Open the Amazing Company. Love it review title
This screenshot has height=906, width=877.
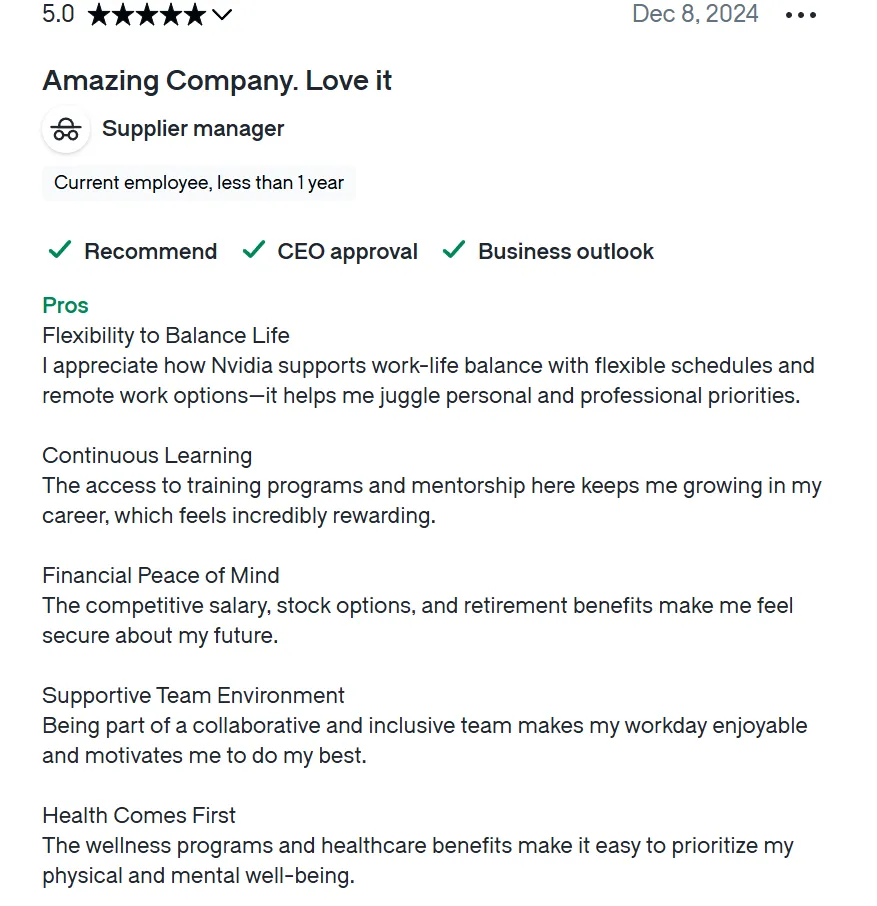click(x=217, y=80)
